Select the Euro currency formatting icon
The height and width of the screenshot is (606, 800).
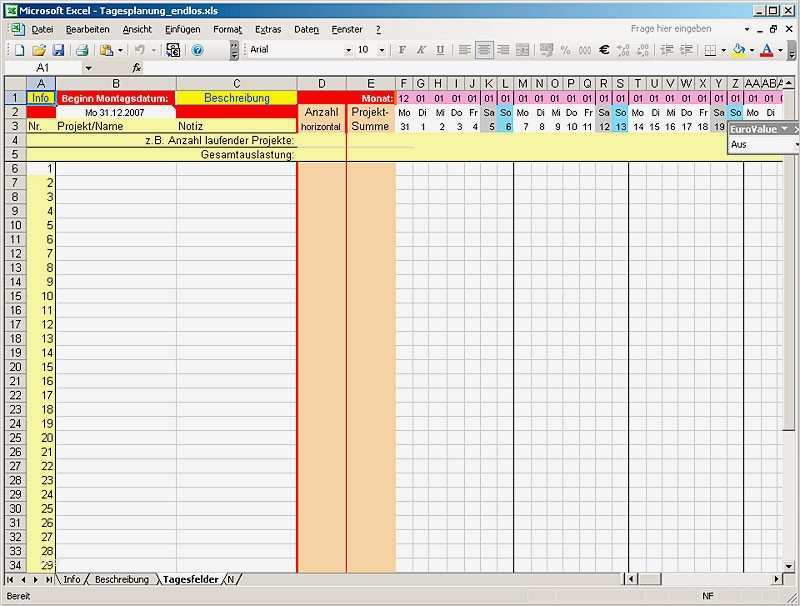pyautogui.click(x=603, y=50)
